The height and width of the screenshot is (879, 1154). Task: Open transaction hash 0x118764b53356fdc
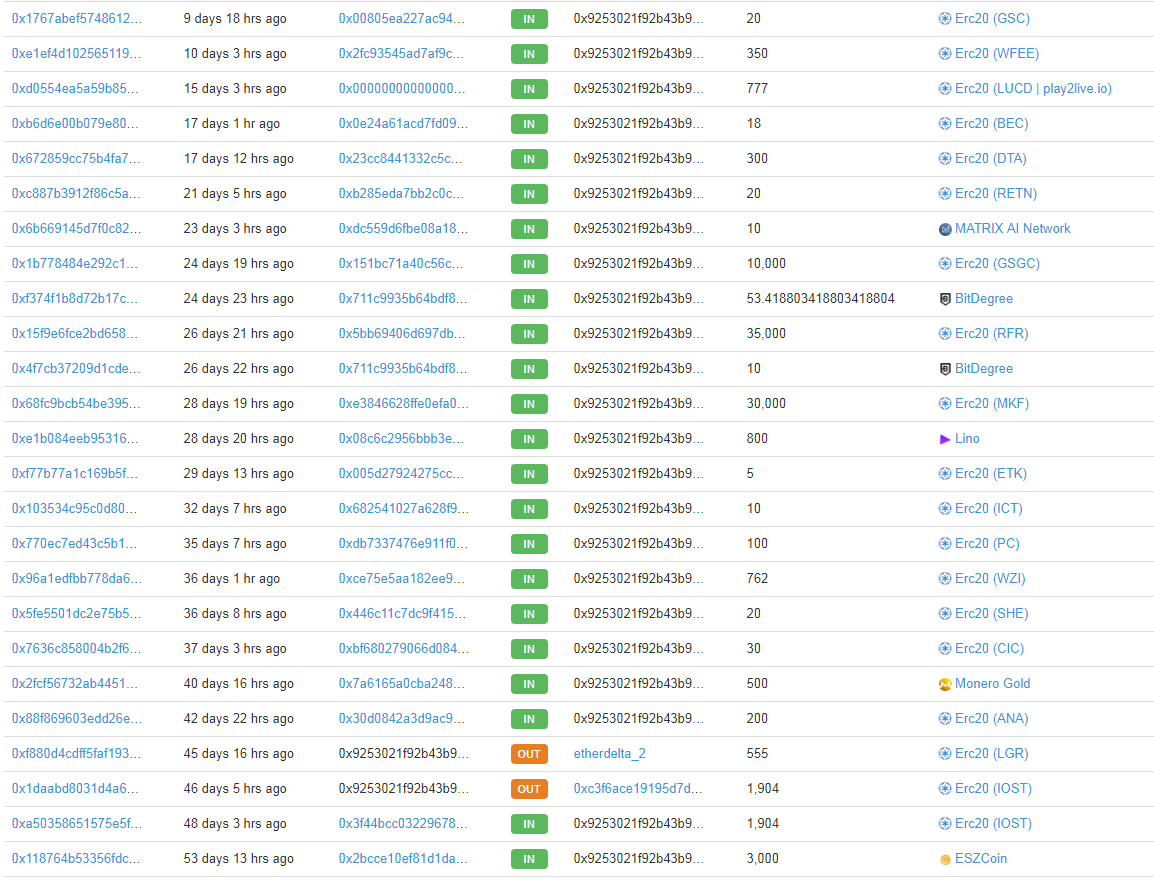76,858
